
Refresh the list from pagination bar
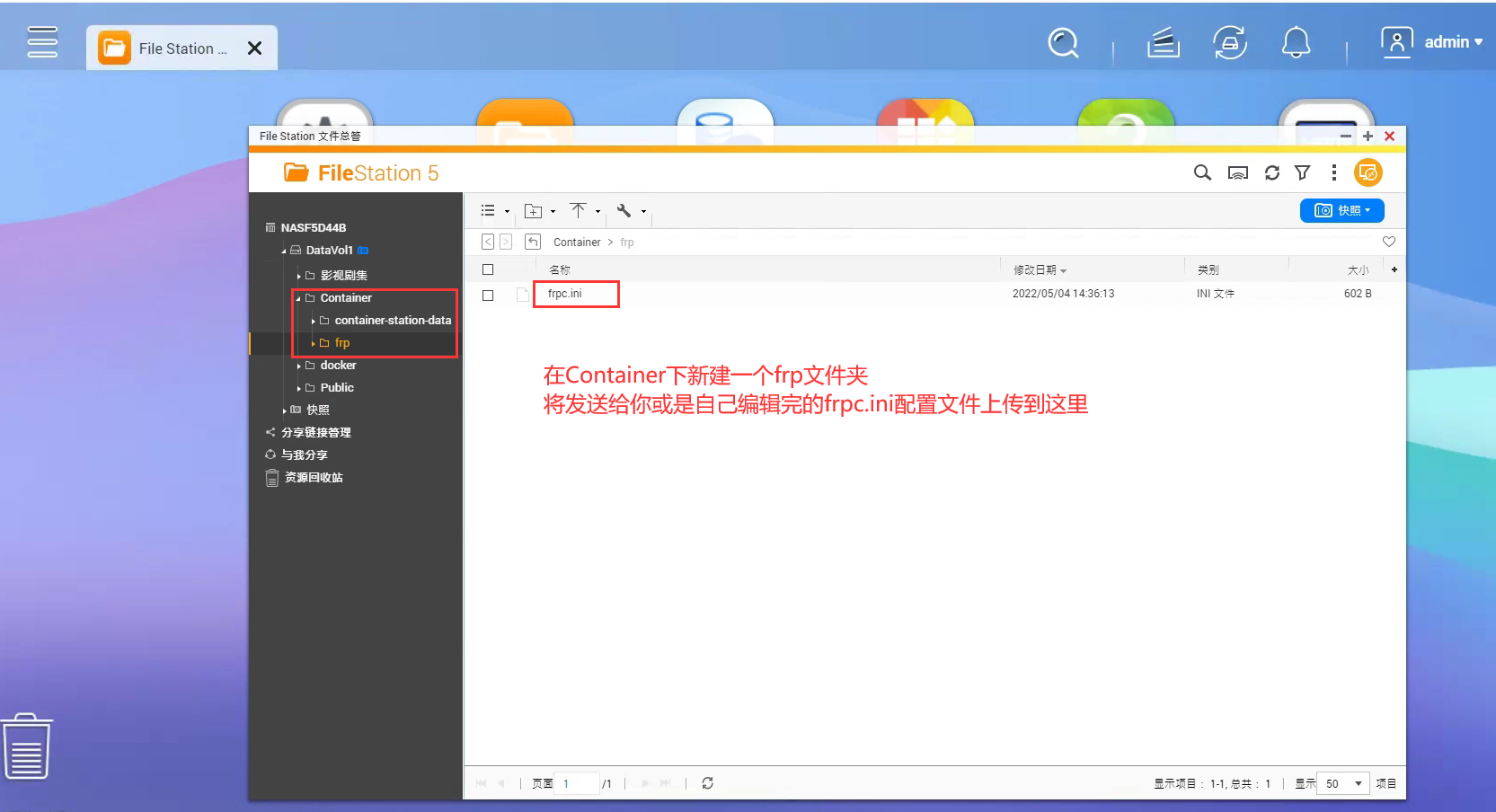pyautogui.click(x=707, y=783)
